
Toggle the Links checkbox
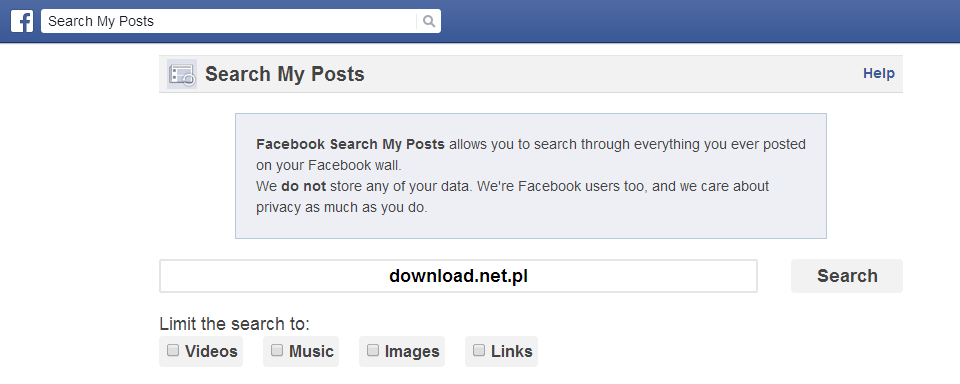coord(479,350)
